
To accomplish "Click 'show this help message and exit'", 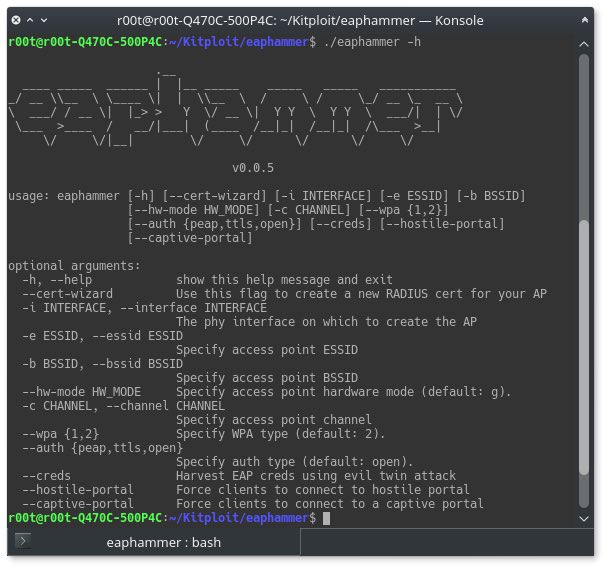I will pyautogui.click(x=284, y=279).
